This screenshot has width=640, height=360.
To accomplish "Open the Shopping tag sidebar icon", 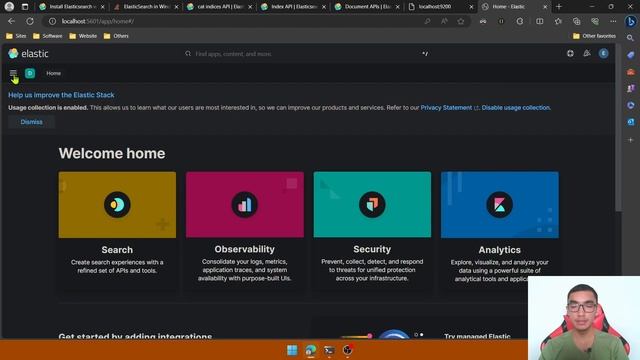I will click(x=631, y=55).
